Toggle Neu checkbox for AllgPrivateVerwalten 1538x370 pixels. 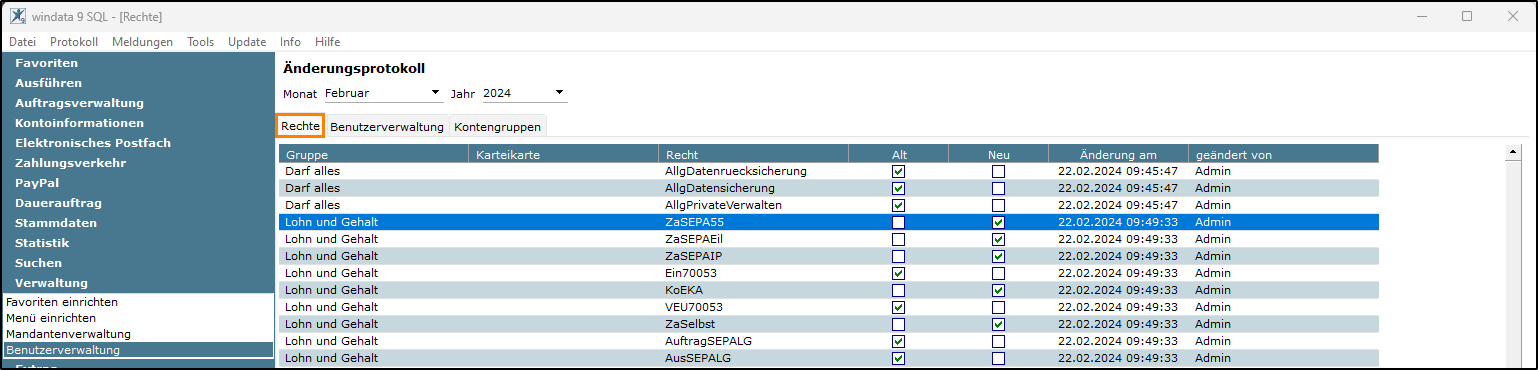pos(998,205)
